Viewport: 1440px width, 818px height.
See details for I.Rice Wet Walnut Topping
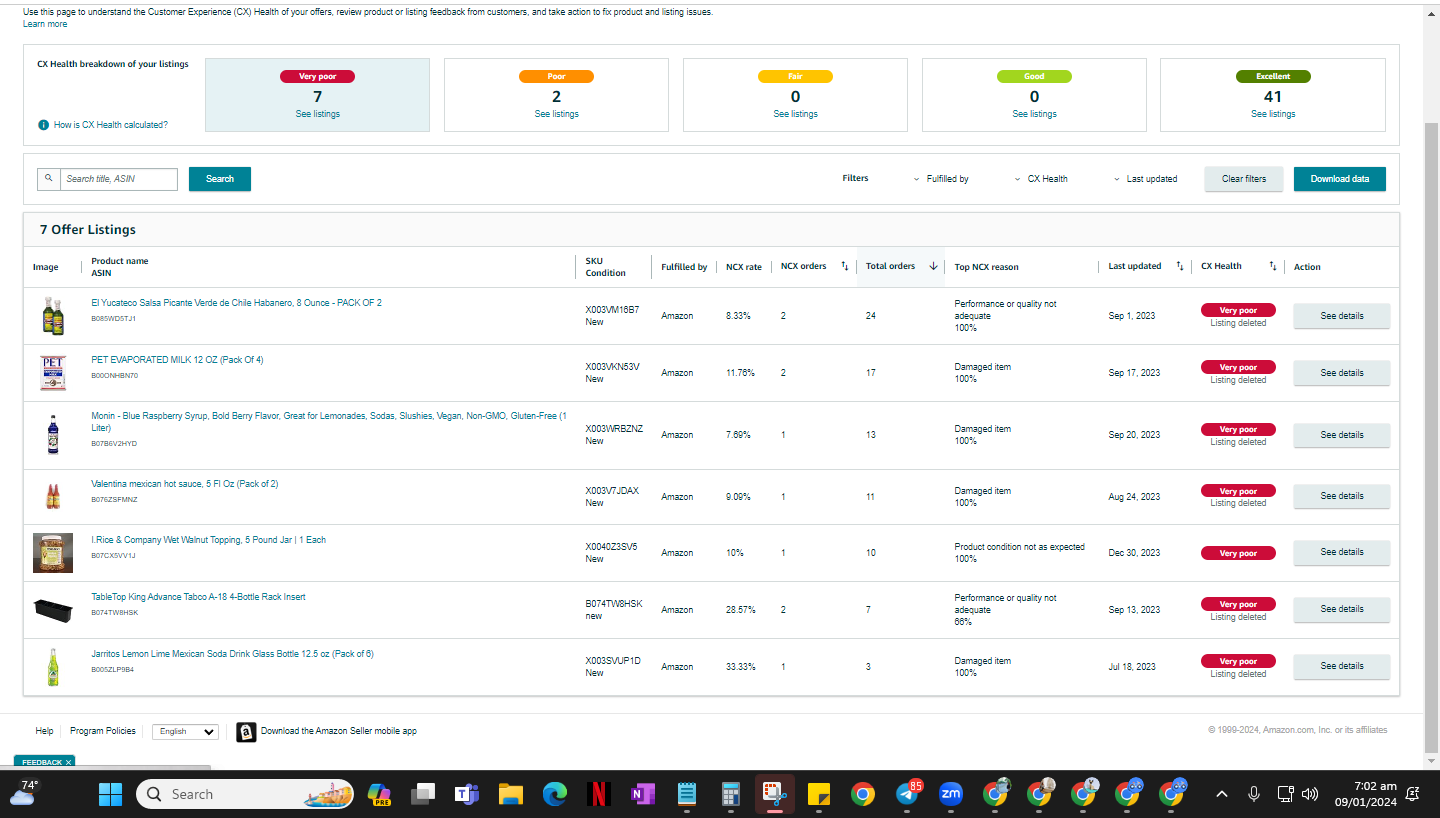click(x=1342, y=552)
